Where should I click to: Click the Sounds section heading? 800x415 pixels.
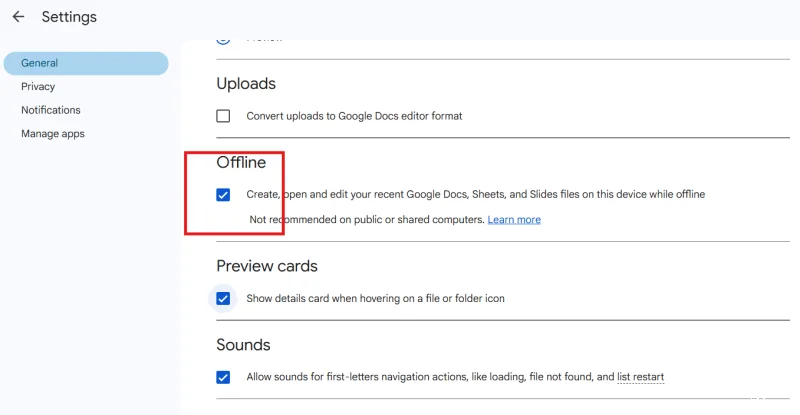(x=243, y=345)
